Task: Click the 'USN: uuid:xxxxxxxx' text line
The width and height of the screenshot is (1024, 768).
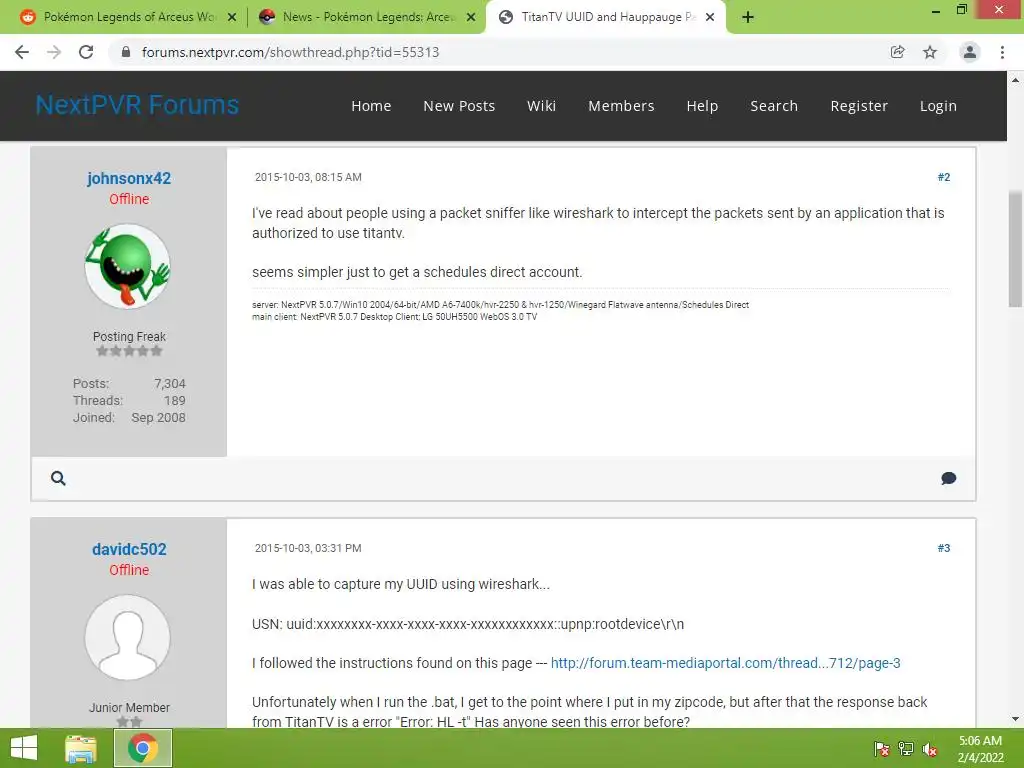Action: pos(468,624)
